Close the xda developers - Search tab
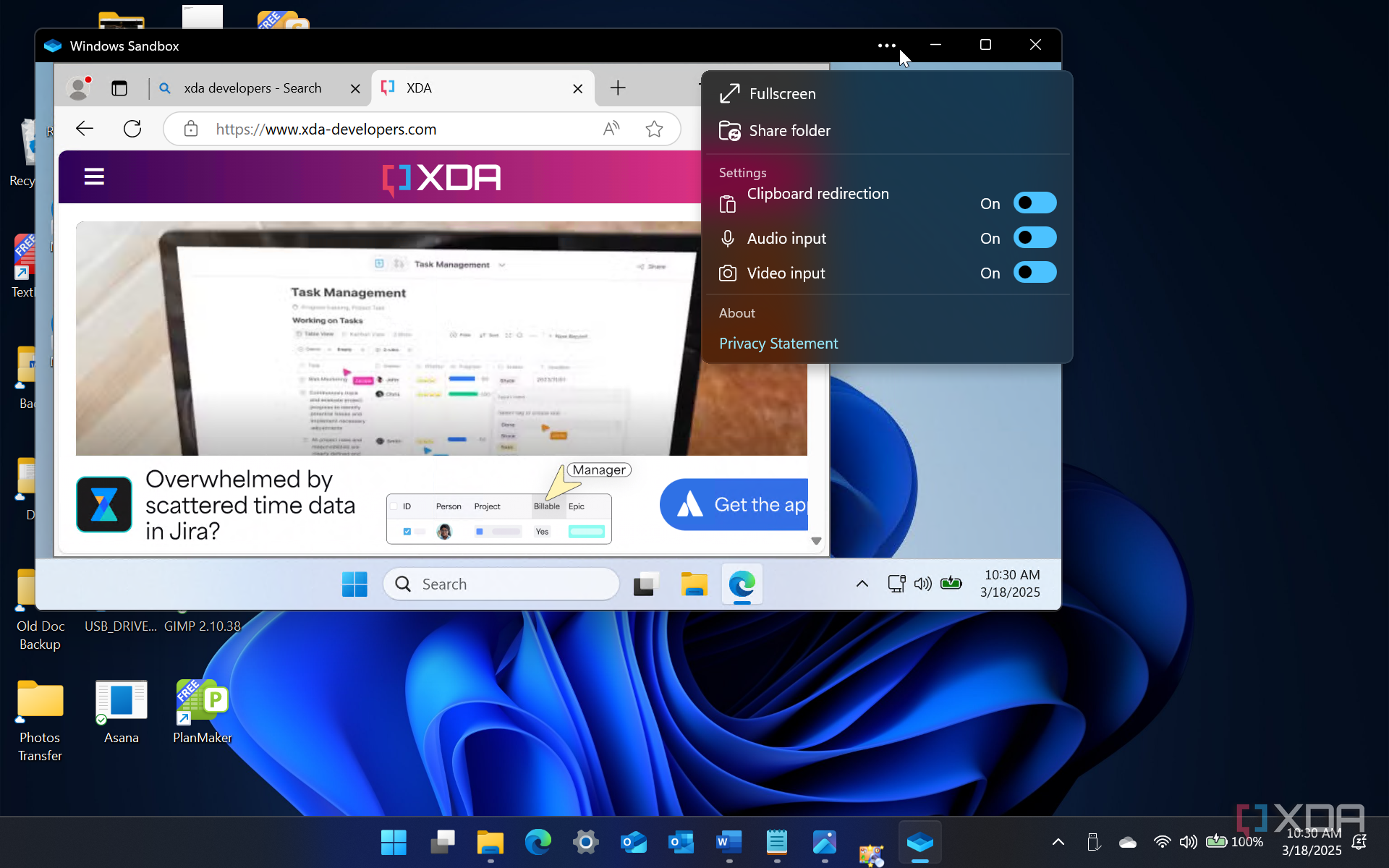This screenshot has width=1389, height=868. click(355, 88)
